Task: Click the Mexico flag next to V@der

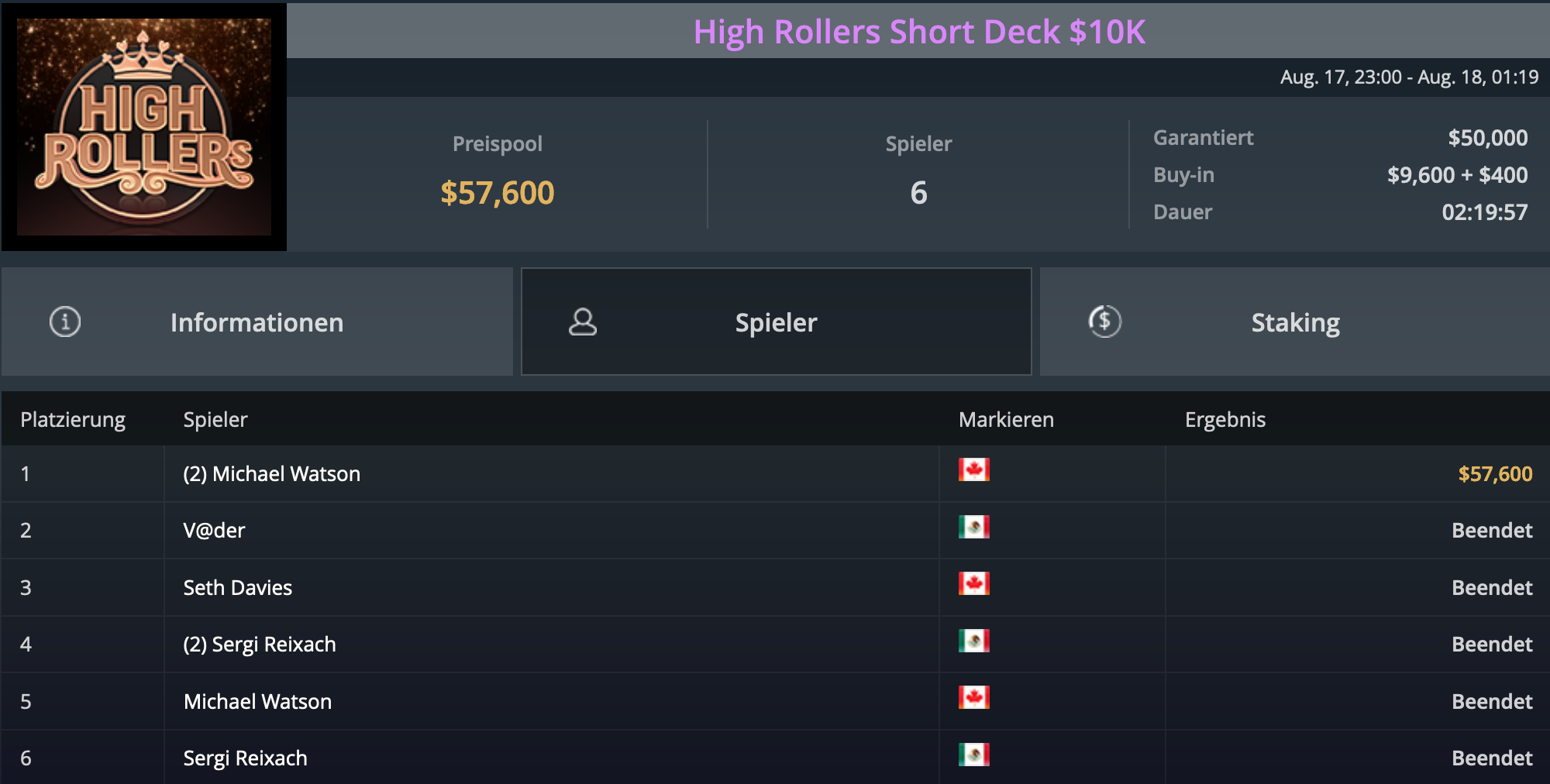Action: [x=973, y=527]
